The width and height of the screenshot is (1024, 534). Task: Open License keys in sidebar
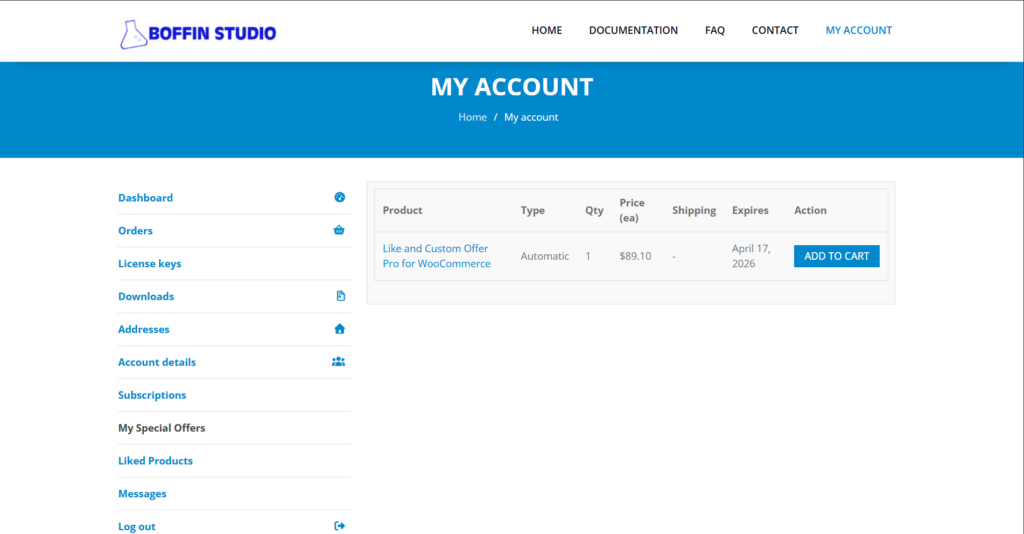tap(149, 264)
